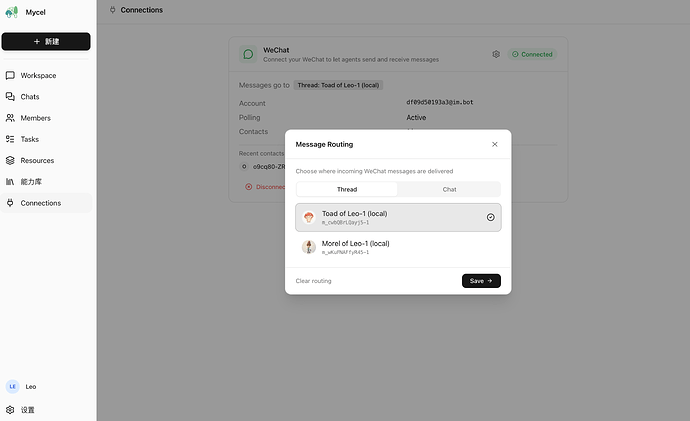Click the Resources layers icon

click(x=10, y=160)
